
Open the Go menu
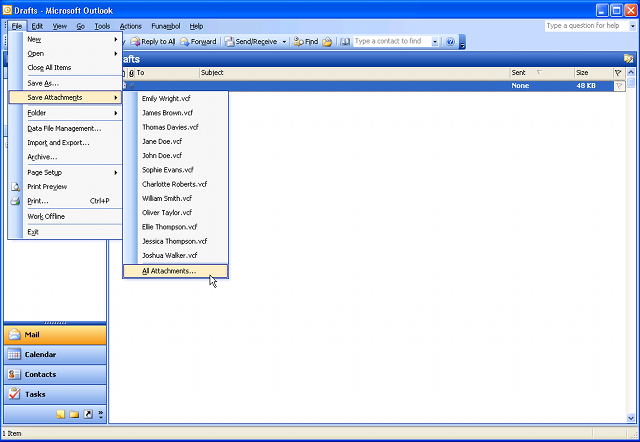(x=81, y=26)
